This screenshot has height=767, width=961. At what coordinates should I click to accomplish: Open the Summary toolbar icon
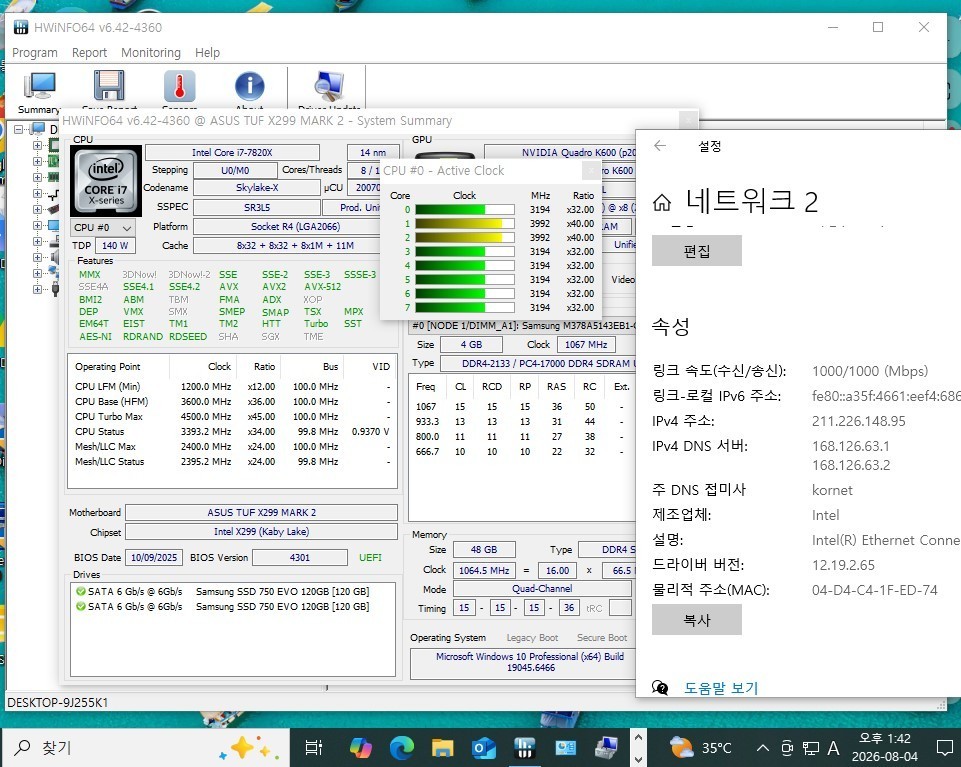pyautogui.click(x=39, y=86)
